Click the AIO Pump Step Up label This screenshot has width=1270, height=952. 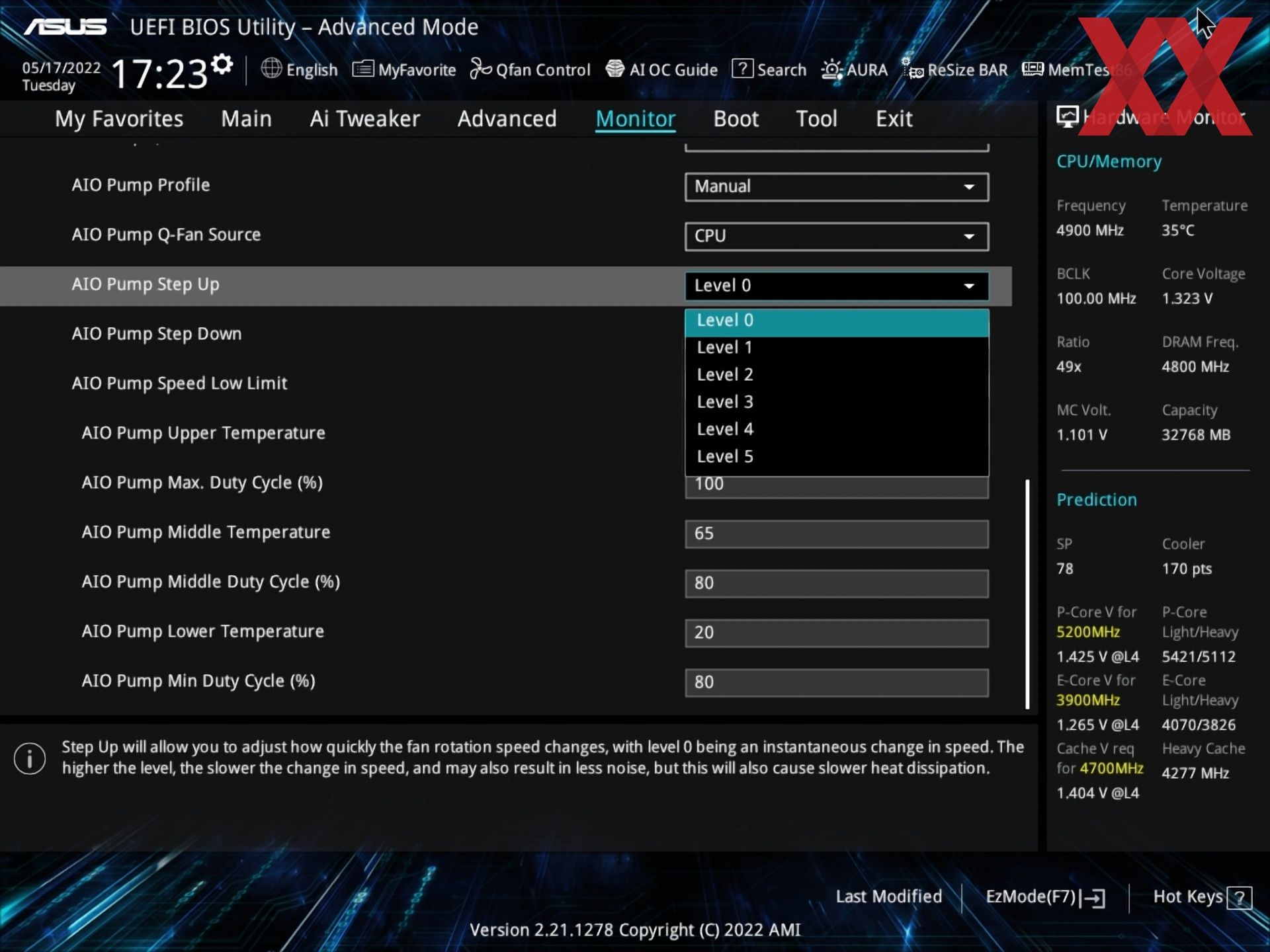click(x=145, y=285)
